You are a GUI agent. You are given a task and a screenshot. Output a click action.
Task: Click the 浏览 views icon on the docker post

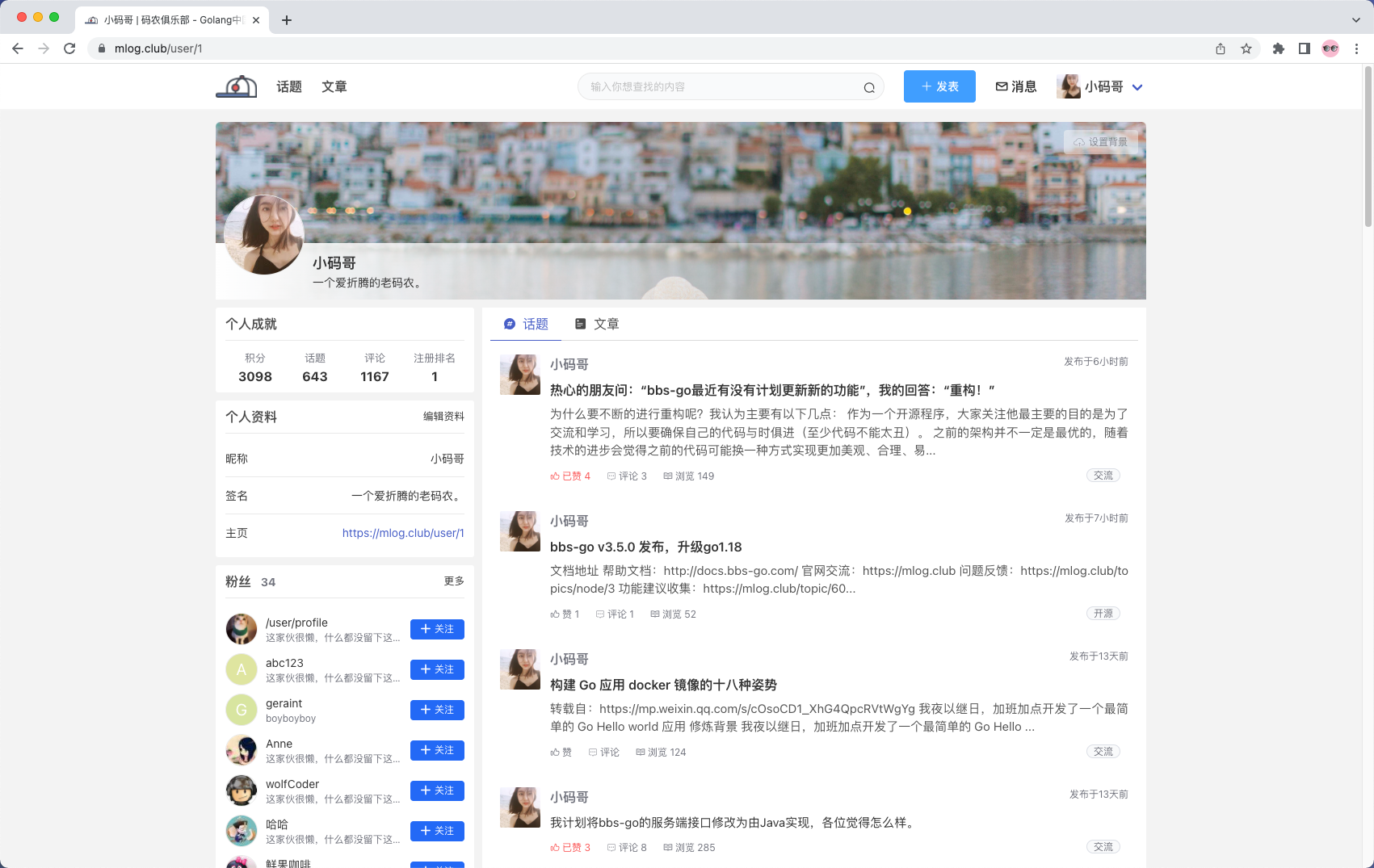(641, 752)
